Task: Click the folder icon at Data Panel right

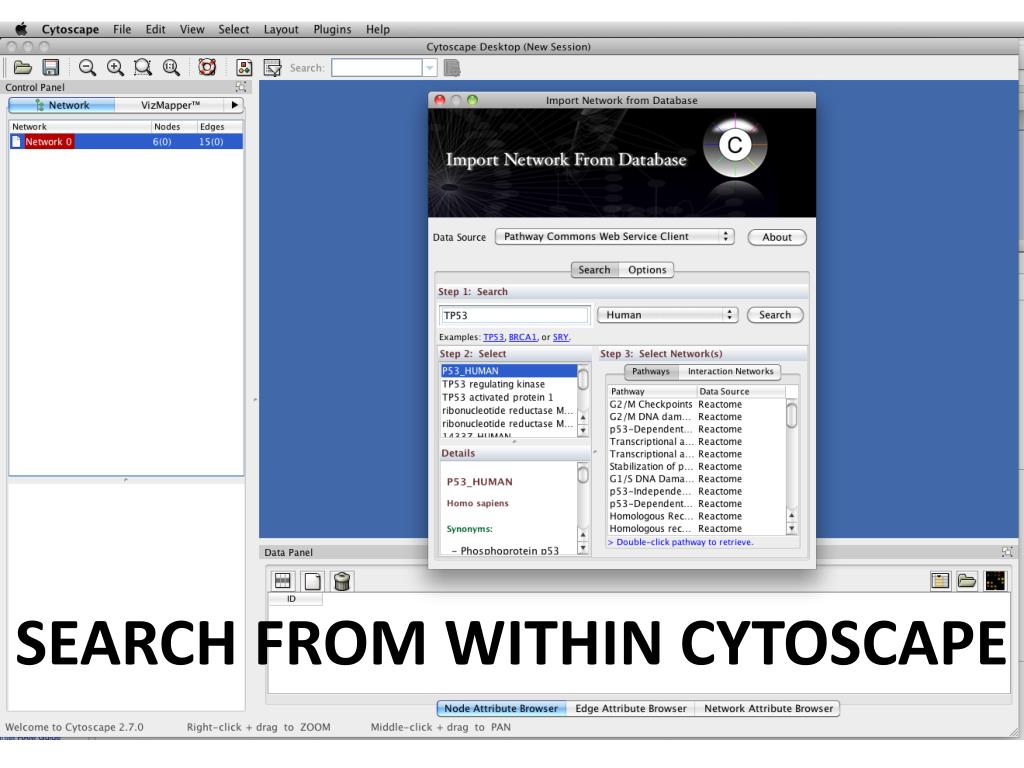Action: 967,581
